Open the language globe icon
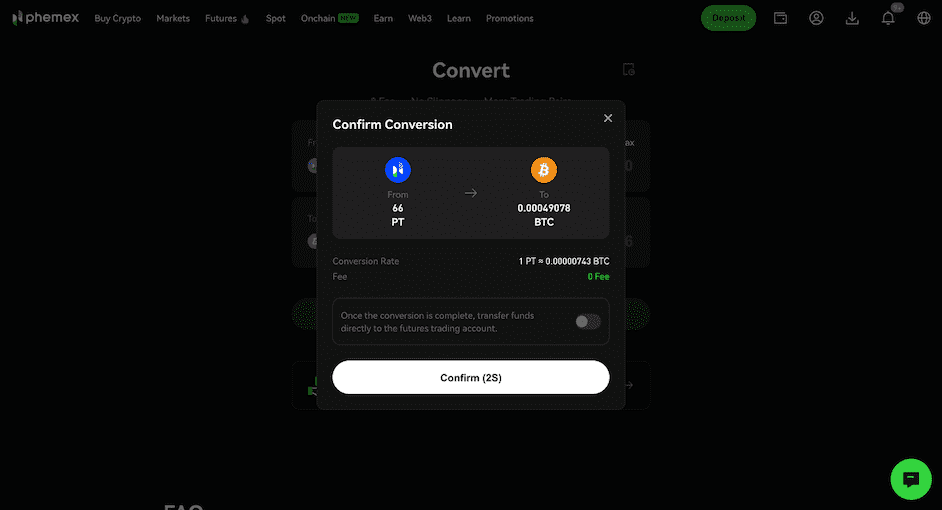Viewport: 942px width, 510px height. pyautogui.click(x=924, y=18)
